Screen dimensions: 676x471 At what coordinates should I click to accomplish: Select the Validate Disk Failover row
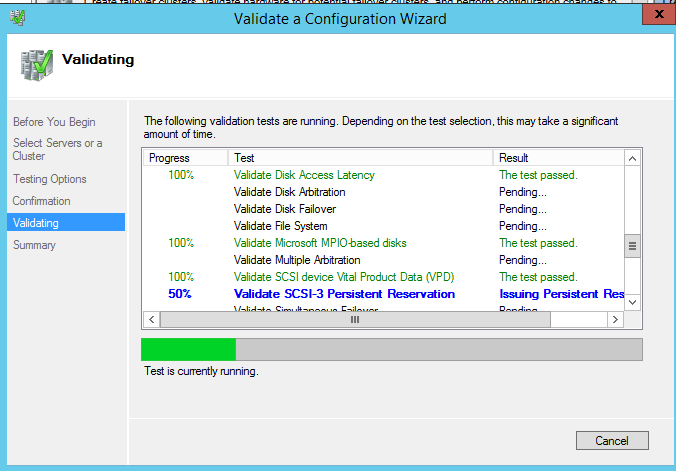pyautogui.click(x=384, y=209)
